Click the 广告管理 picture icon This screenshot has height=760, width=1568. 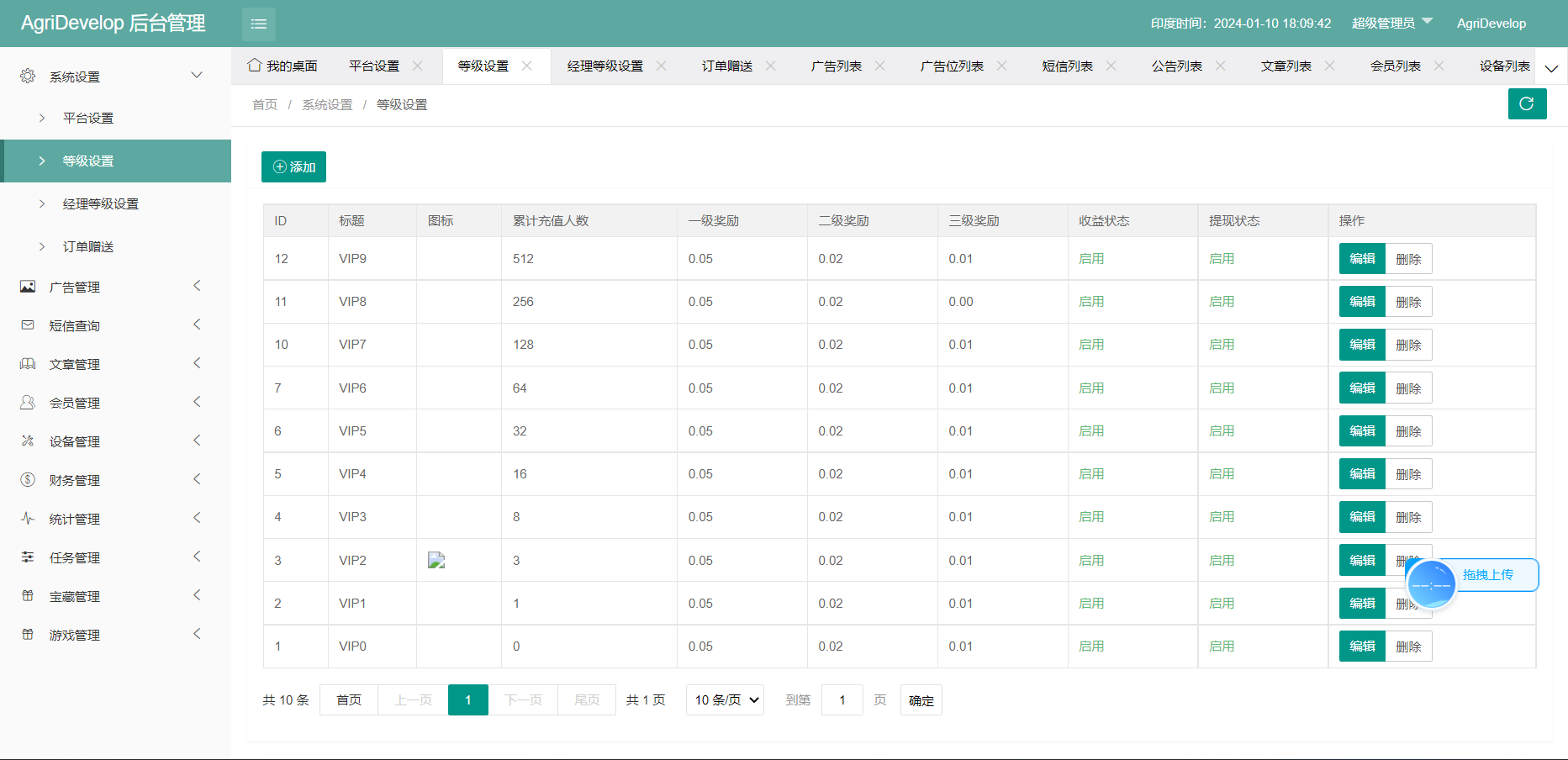click(28, 287)
